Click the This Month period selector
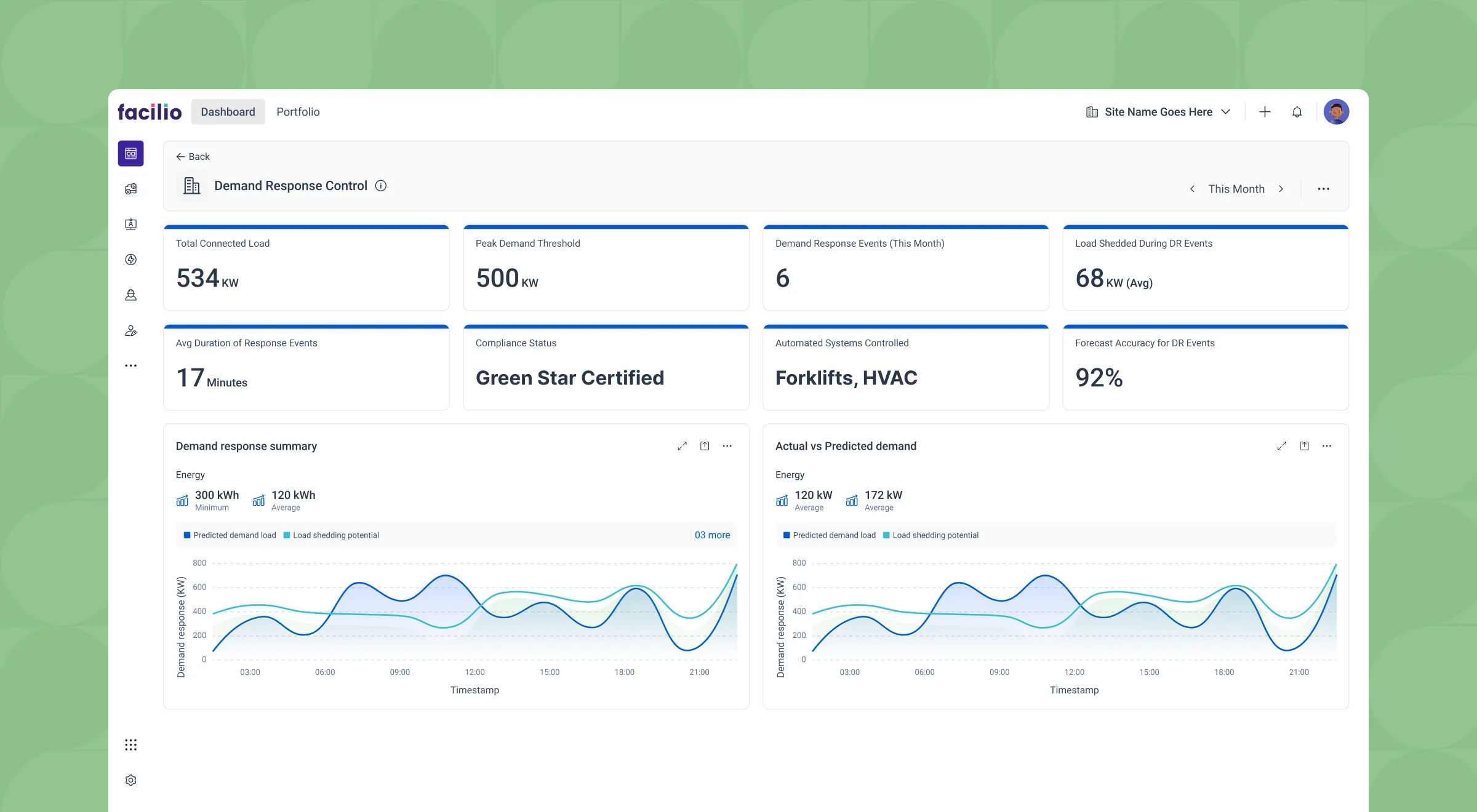 (x=1236, y=189)
